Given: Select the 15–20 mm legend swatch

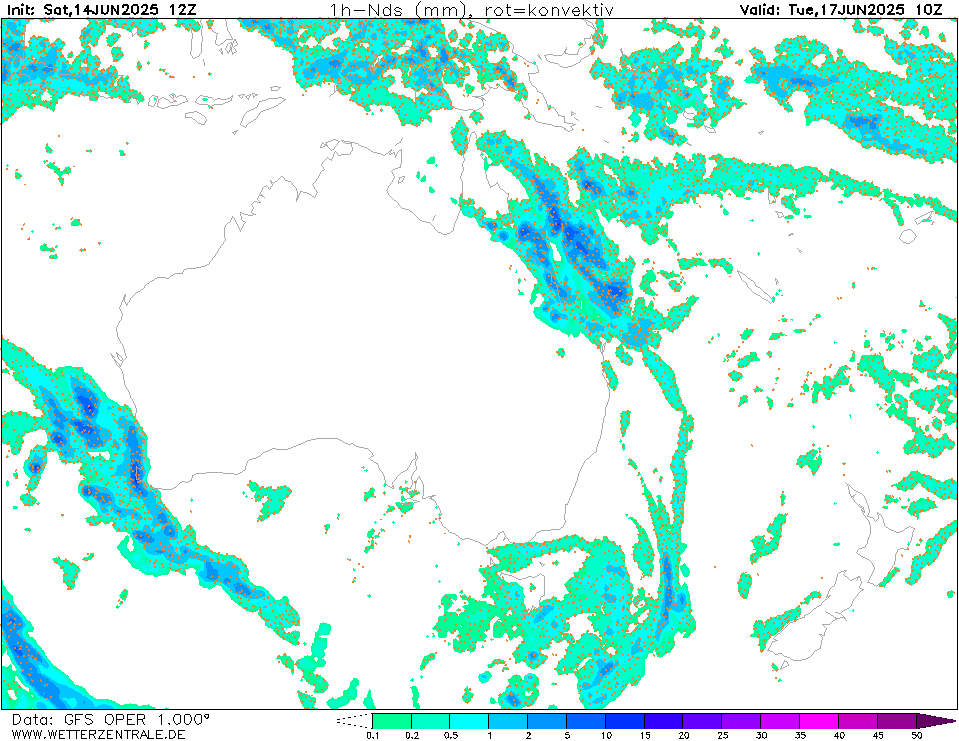Looking at the screenshot, I should [x=664, y=721].
